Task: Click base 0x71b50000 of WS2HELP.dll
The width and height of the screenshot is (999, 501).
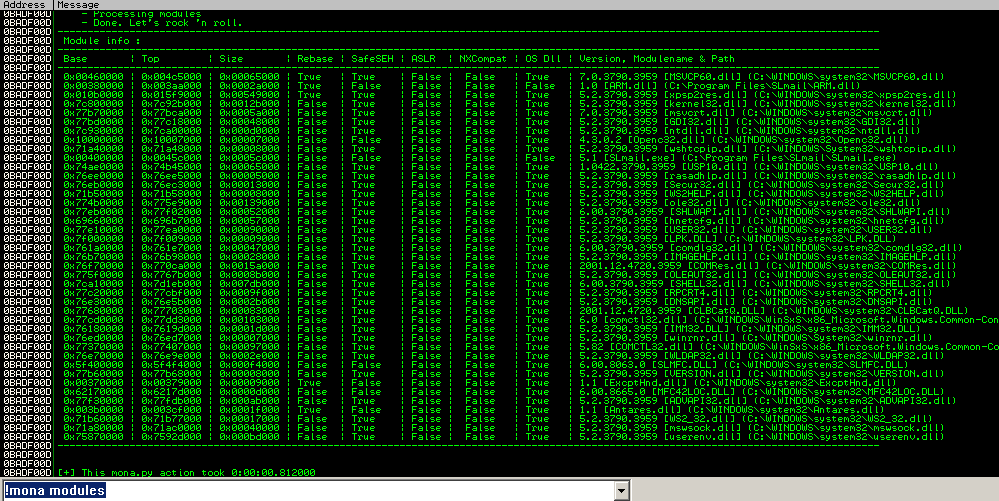Action: point(94,193)
